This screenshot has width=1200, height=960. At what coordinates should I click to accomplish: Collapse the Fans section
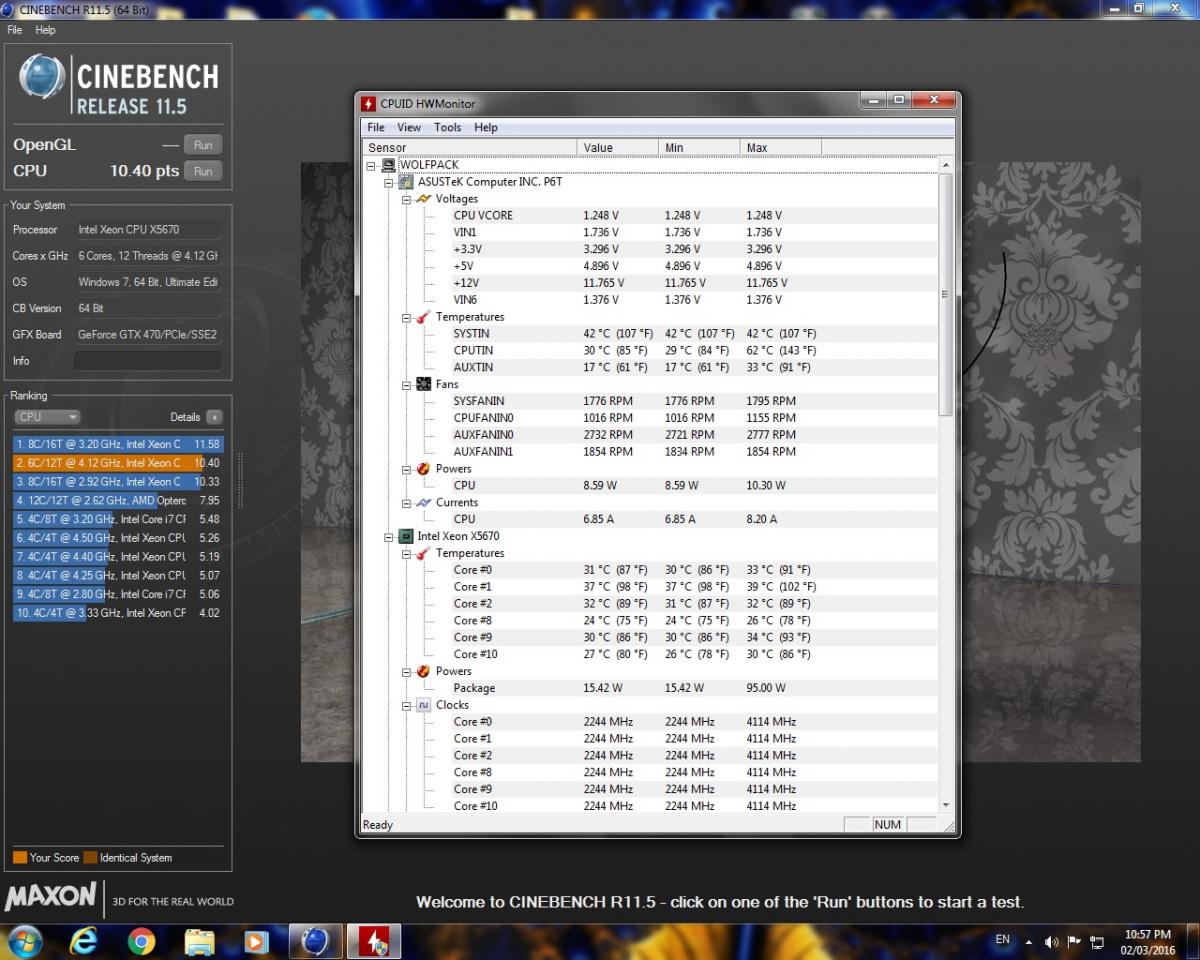(x=407, y=384)
